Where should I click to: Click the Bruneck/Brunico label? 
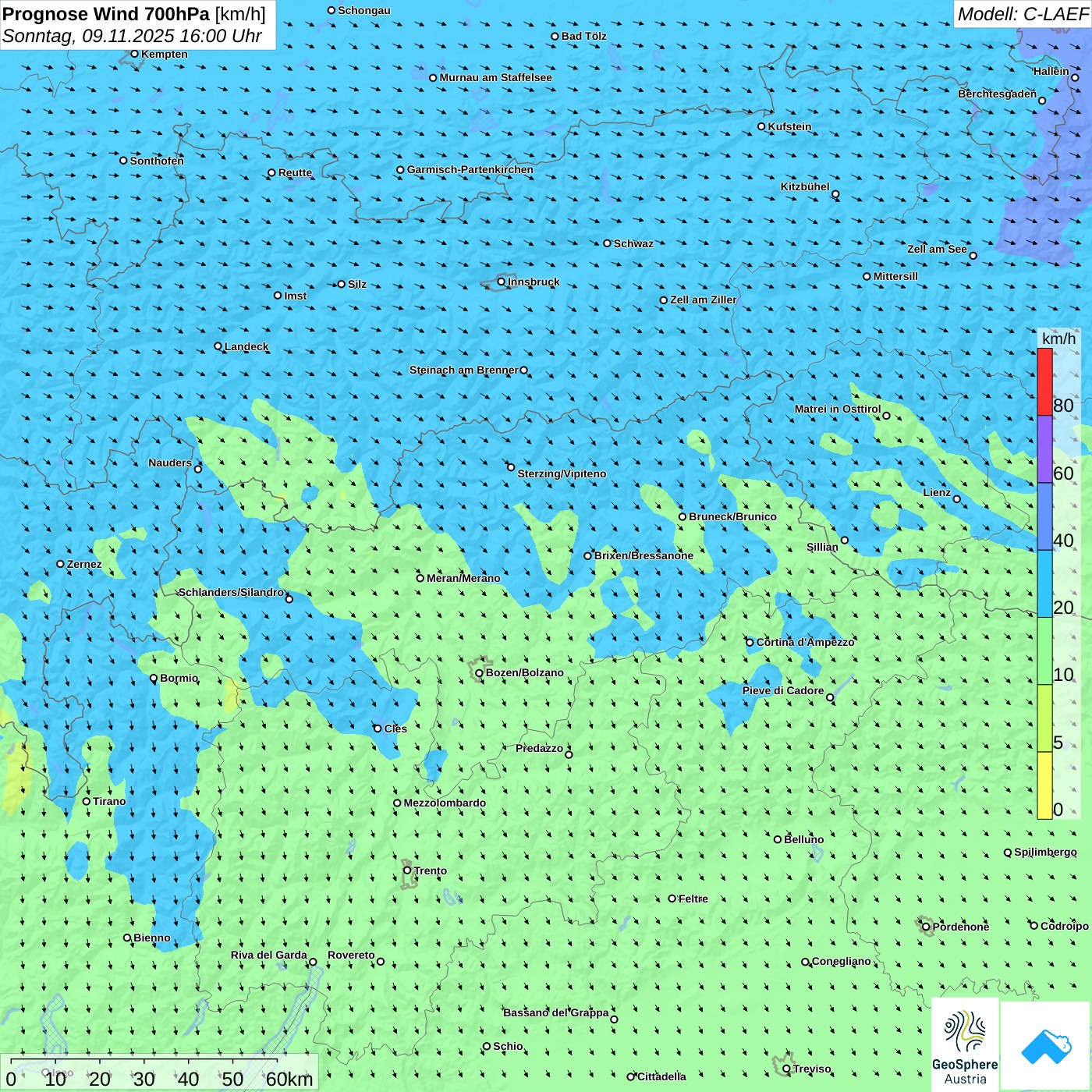(732, 516)
